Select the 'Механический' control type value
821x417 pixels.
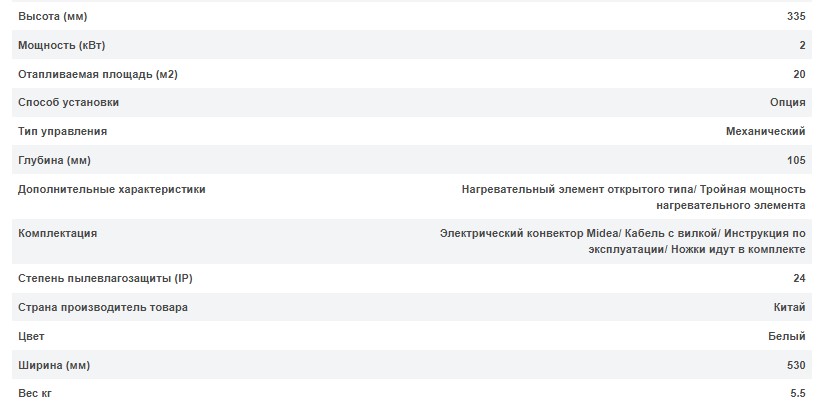point(765,131)
